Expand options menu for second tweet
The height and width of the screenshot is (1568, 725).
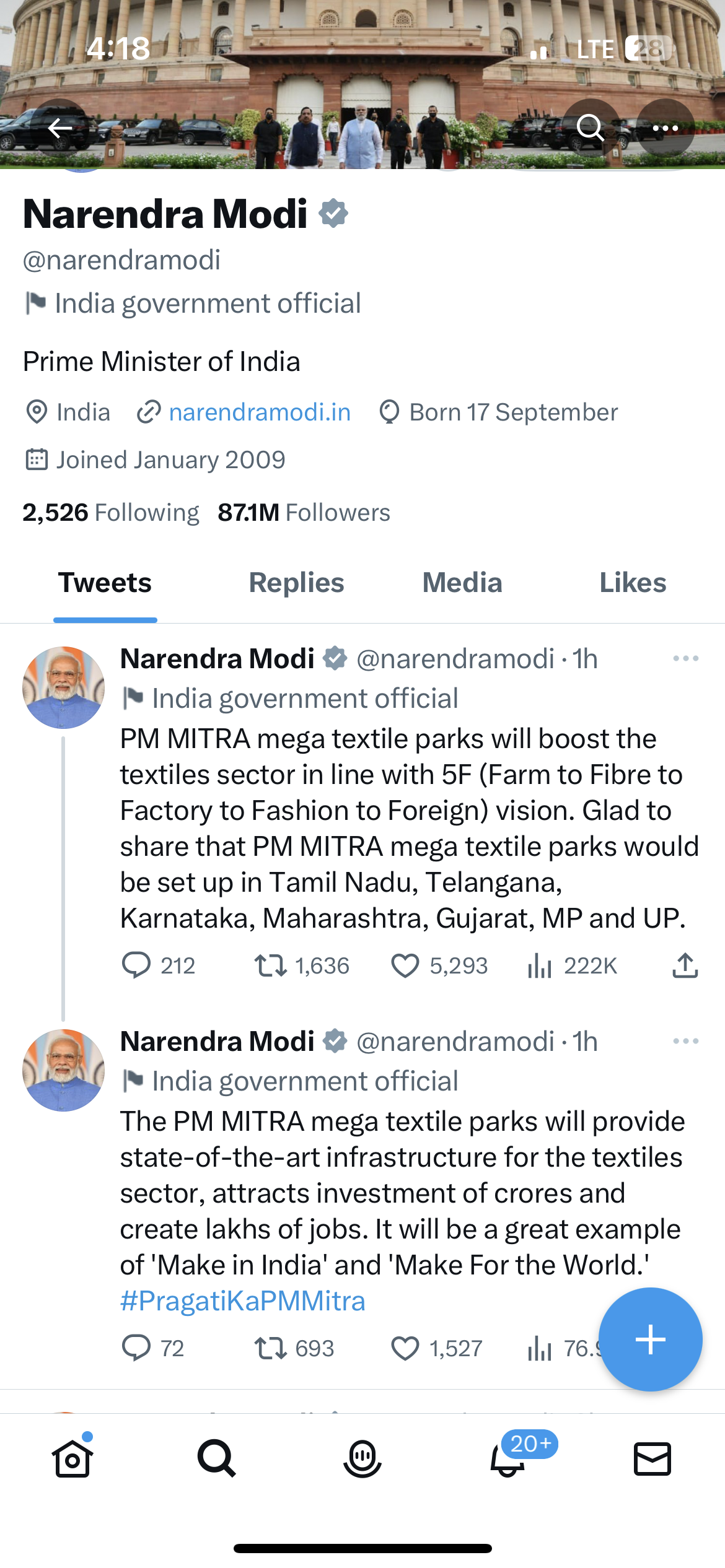click(x=685, y=1041)
